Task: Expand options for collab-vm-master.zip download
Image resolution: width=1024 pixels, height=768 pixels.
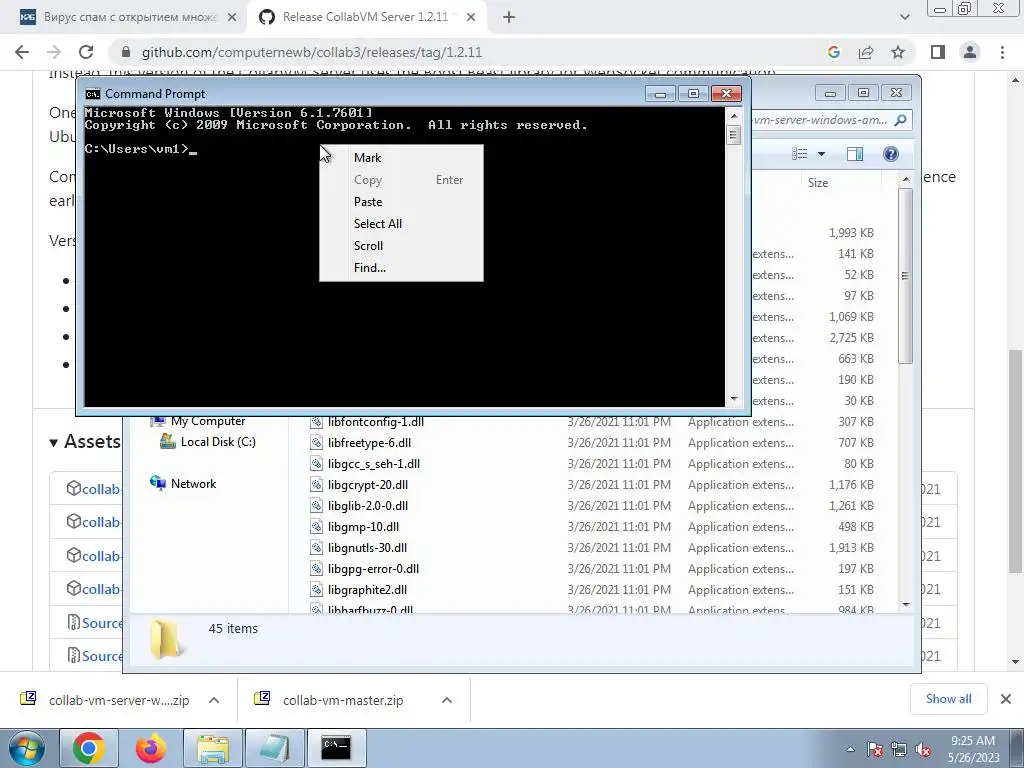Action: point(447,700)
